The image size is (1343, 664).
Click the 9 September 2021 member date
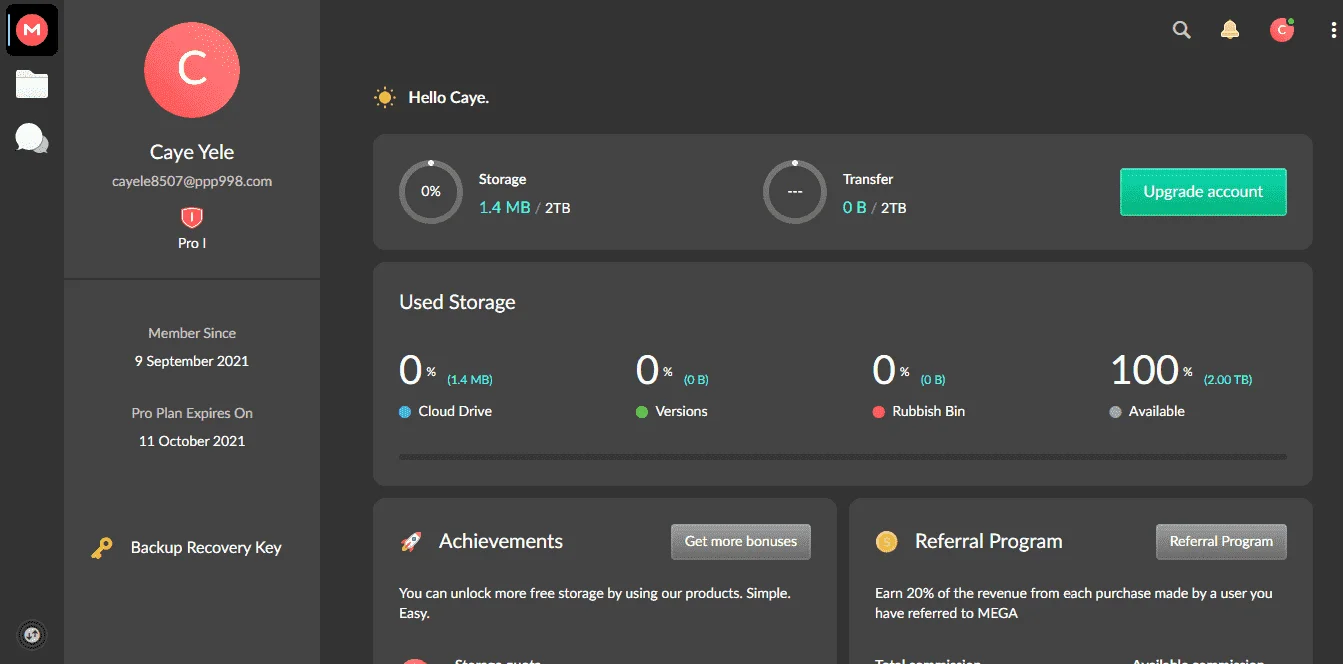[192, 361]
